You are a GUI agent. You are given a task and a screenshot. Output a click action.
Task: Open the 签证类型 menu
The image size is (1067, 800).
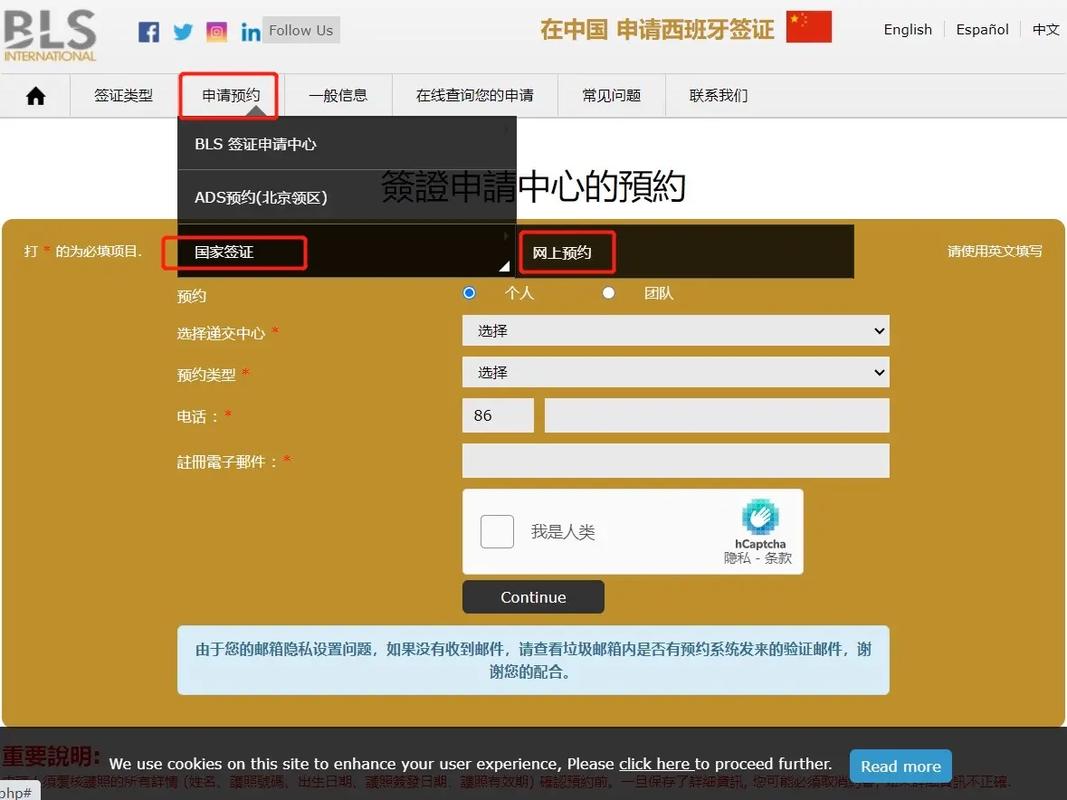point(123,95)
